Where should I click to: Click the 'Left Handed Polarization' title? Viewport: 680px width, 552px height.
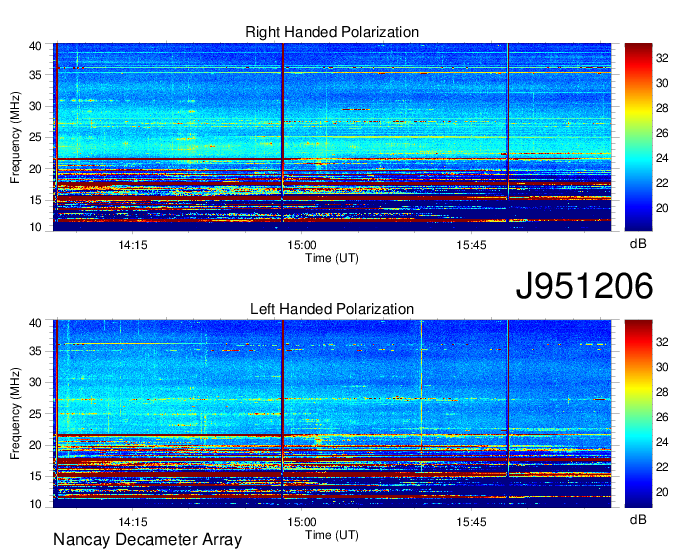point(332,309)
